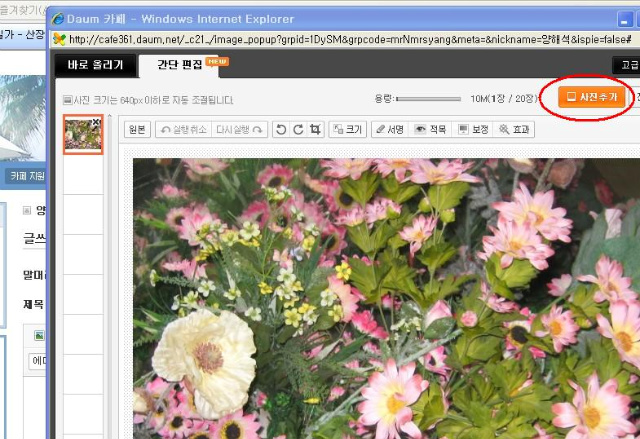Click the large flower image in editor
Image resolution: width=640 pixels, height=439 pixels.
[386, 298]
